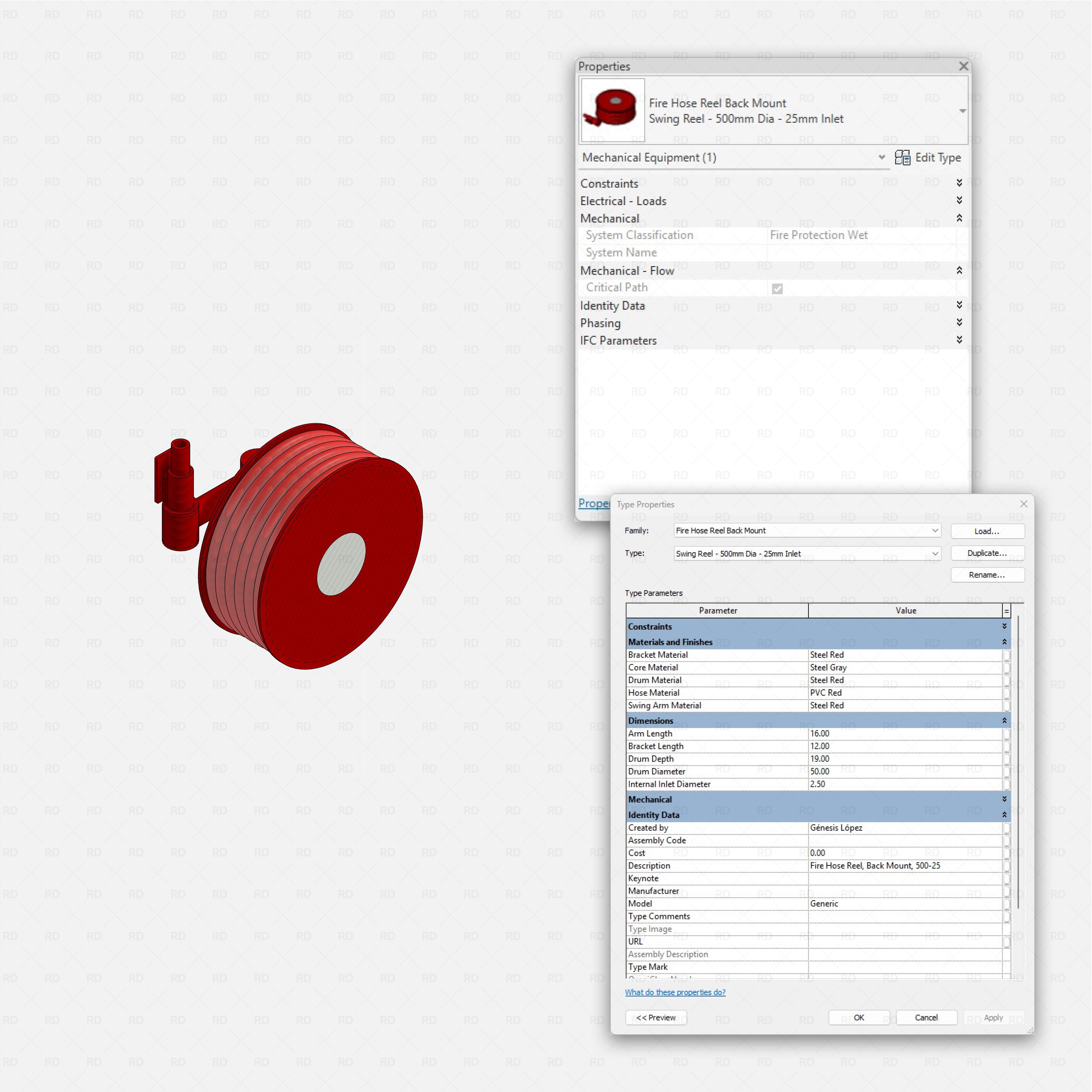Click the Keynote value cell
The width and height of the screenshot is (1092, 1092).
905,878
